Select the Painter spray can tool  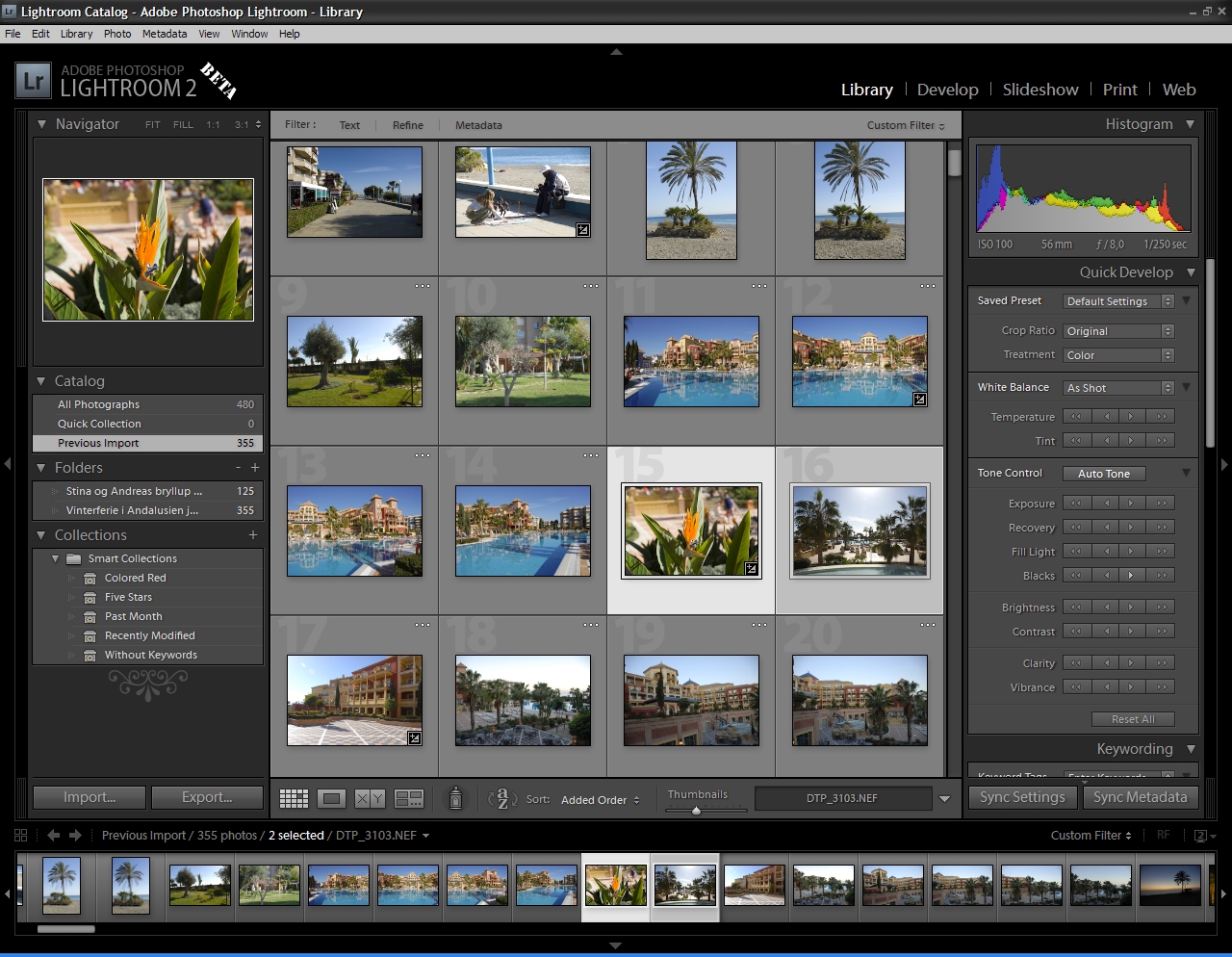coord(456,798)
